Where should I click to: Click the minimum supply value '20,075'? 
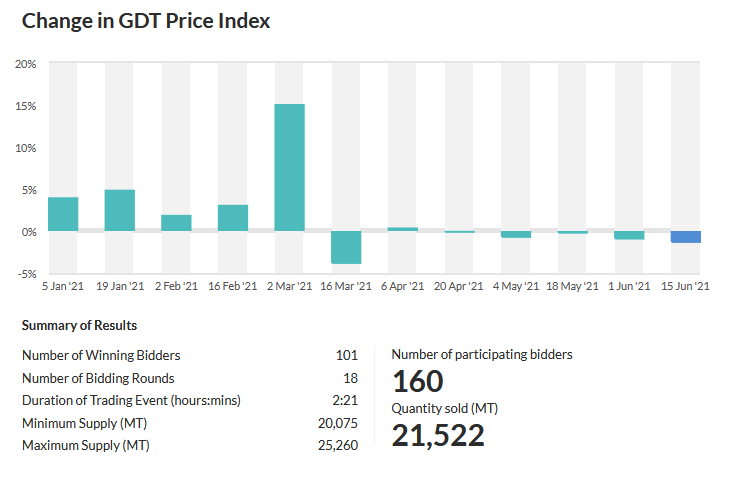[338, 424]
